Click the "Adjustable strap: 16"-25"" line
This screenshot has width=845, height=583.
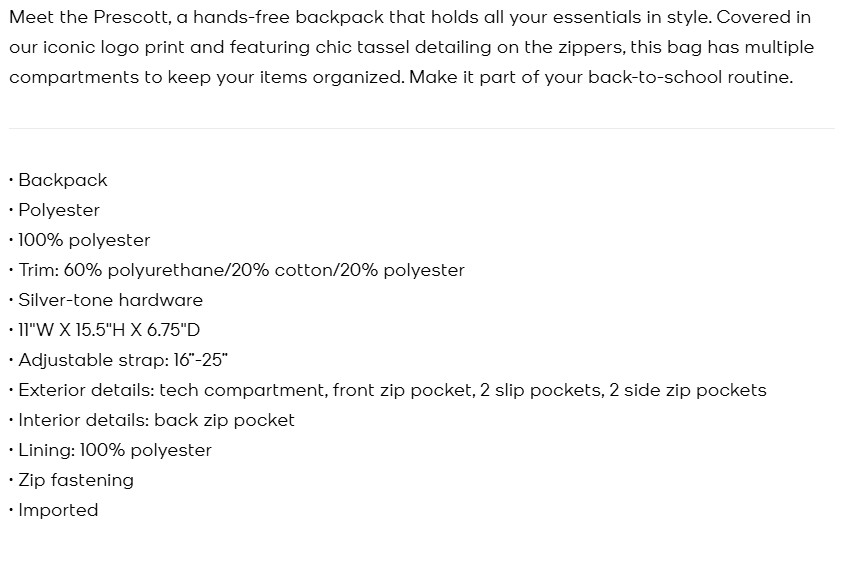point(116,360)
